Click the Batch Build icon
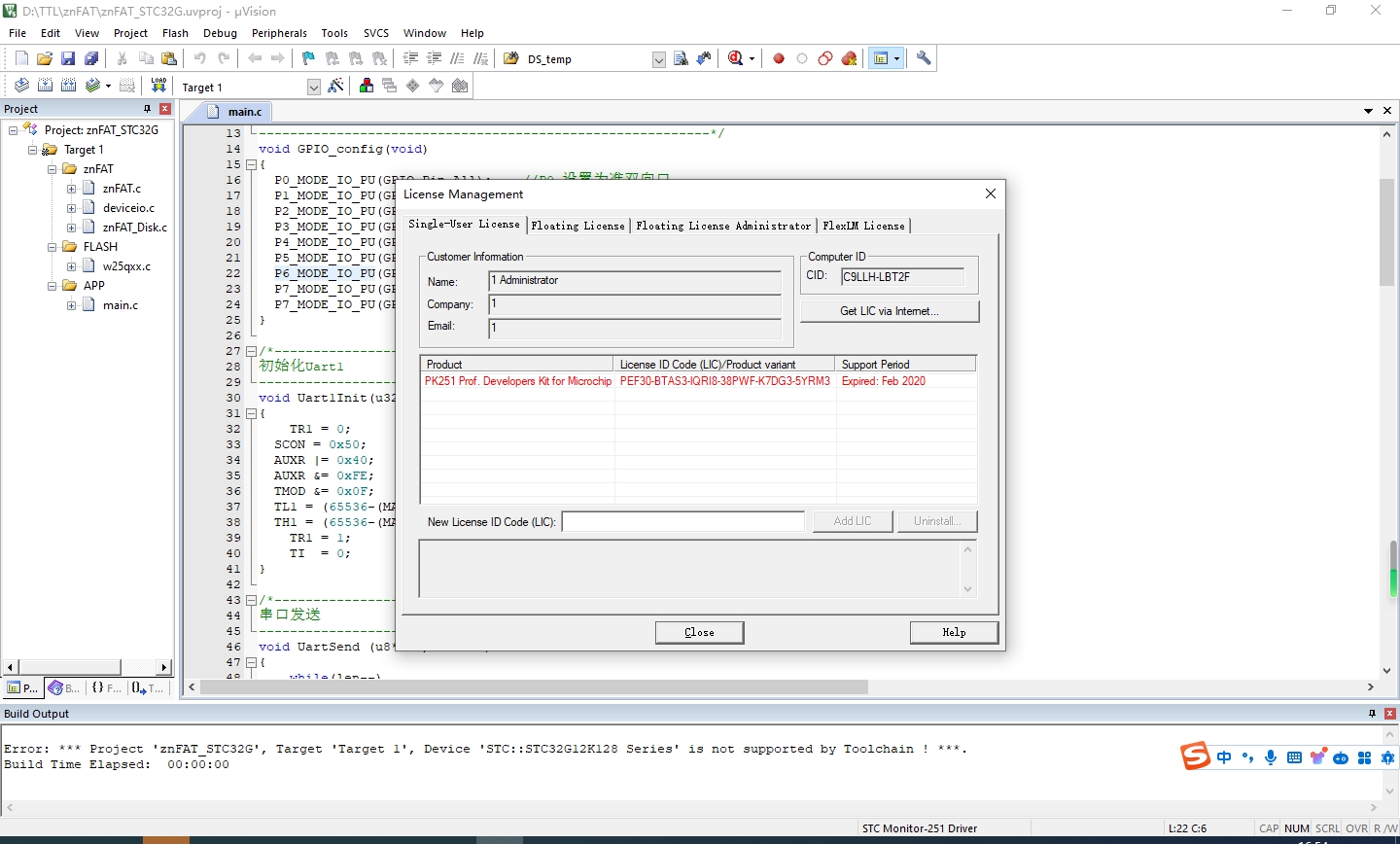The width and height of the screenshot is (1400, 844). [x=92, y=86]
